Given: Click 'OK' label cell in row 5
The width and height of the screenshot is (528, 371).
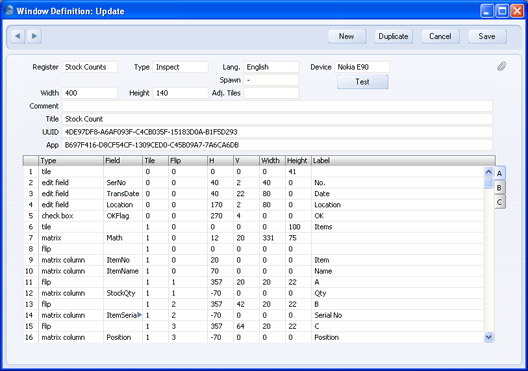Looking at the screenshot, I should click(397, 216).
